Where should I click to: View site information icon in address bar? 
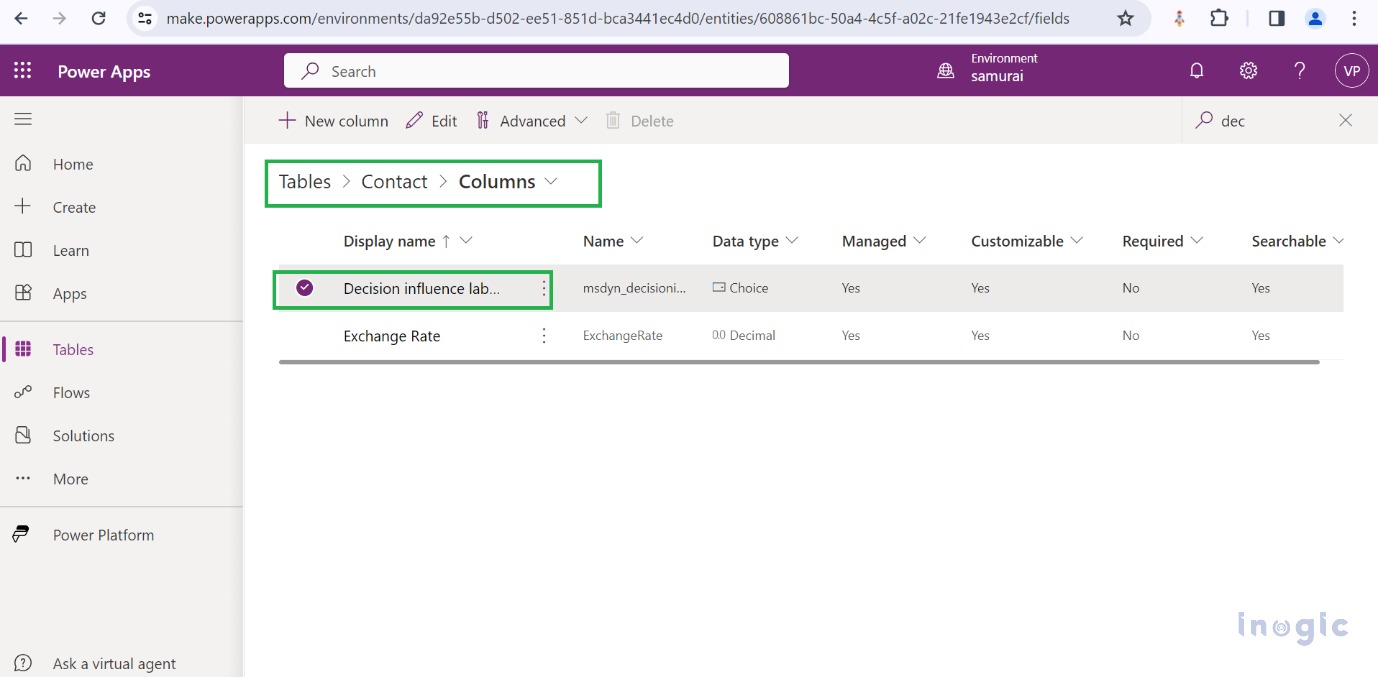pos(145,18)
